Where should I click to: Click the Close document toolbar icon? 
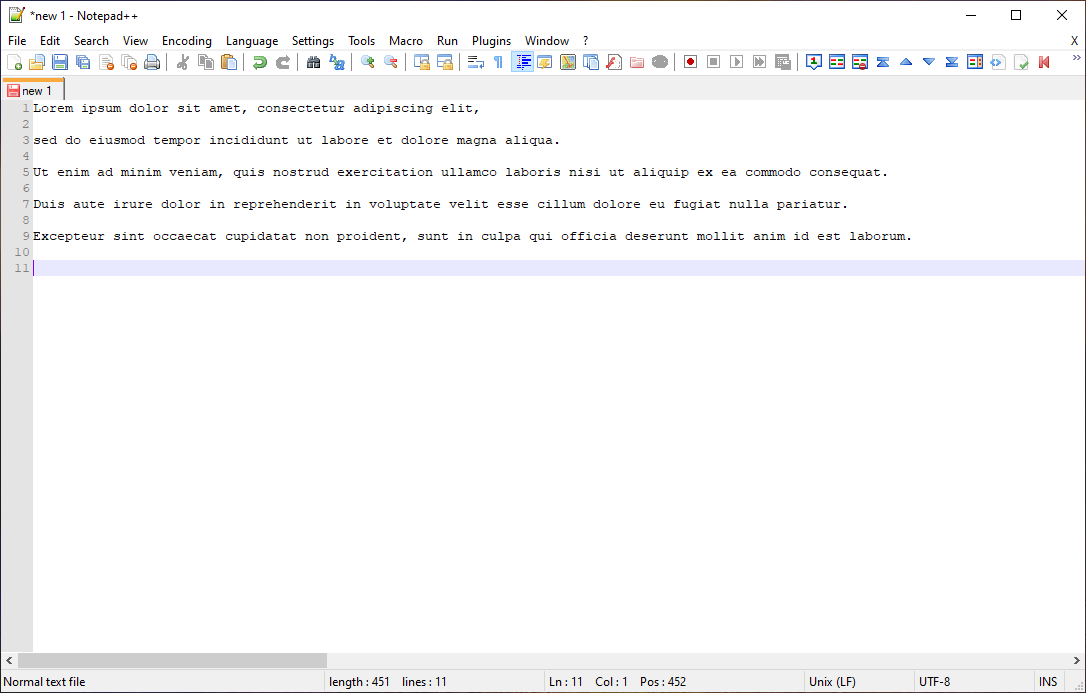click(106, 62)
